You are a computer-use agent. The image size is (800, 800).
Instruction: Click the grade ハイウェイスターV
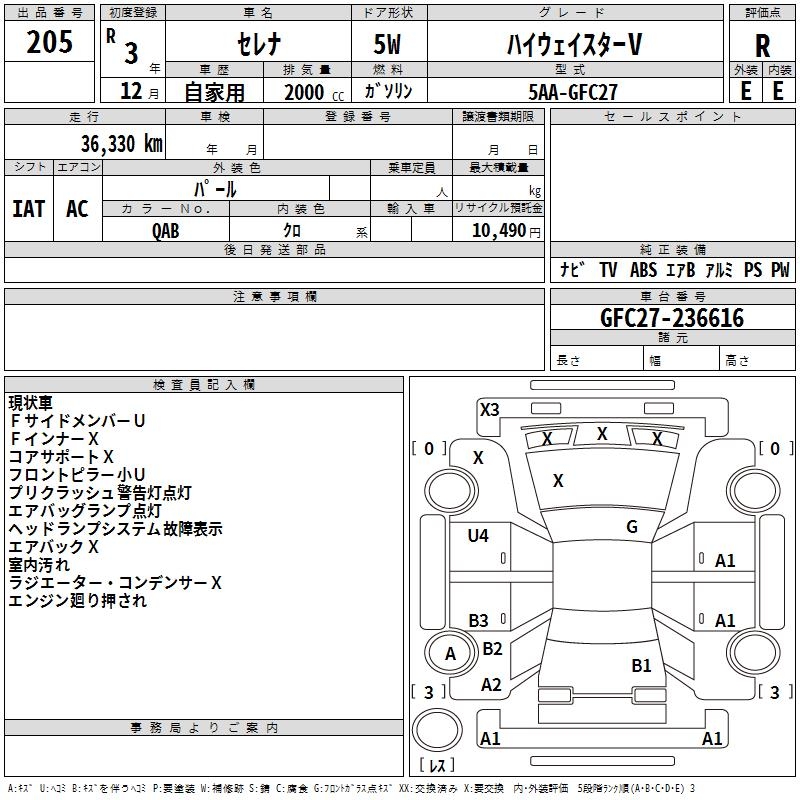tap(574, 44)
